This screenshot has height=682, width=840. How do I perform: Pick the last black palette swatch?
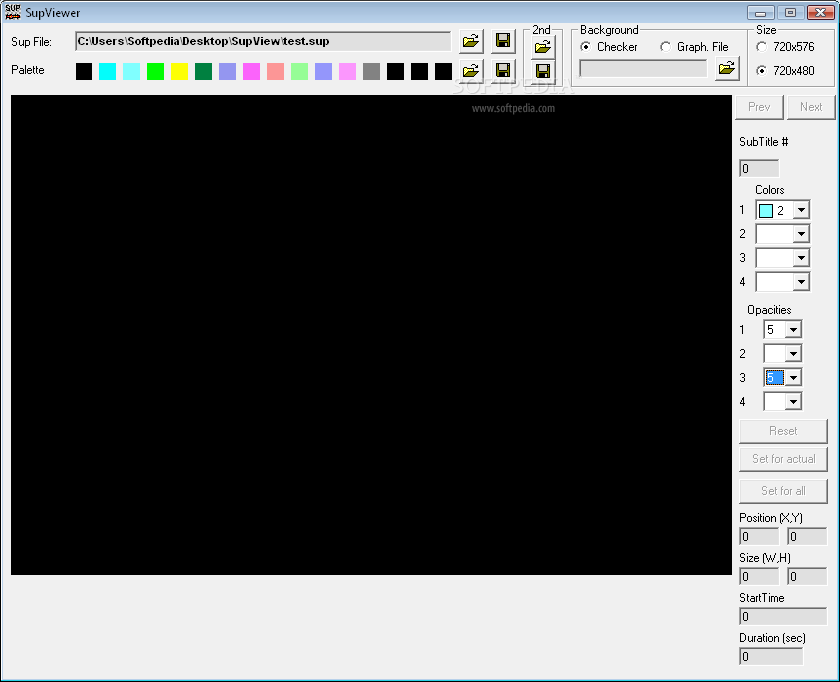point(443,71)
